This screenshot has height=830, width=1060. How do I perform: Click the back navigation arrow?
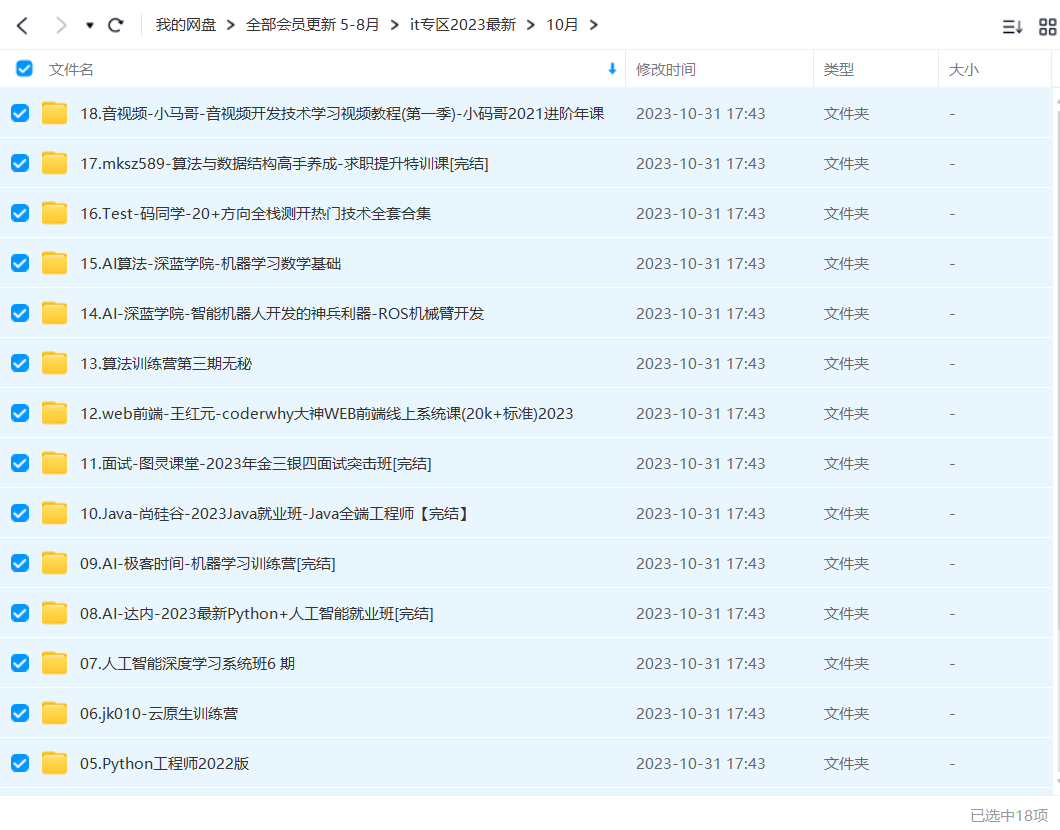tap(22, 25)
